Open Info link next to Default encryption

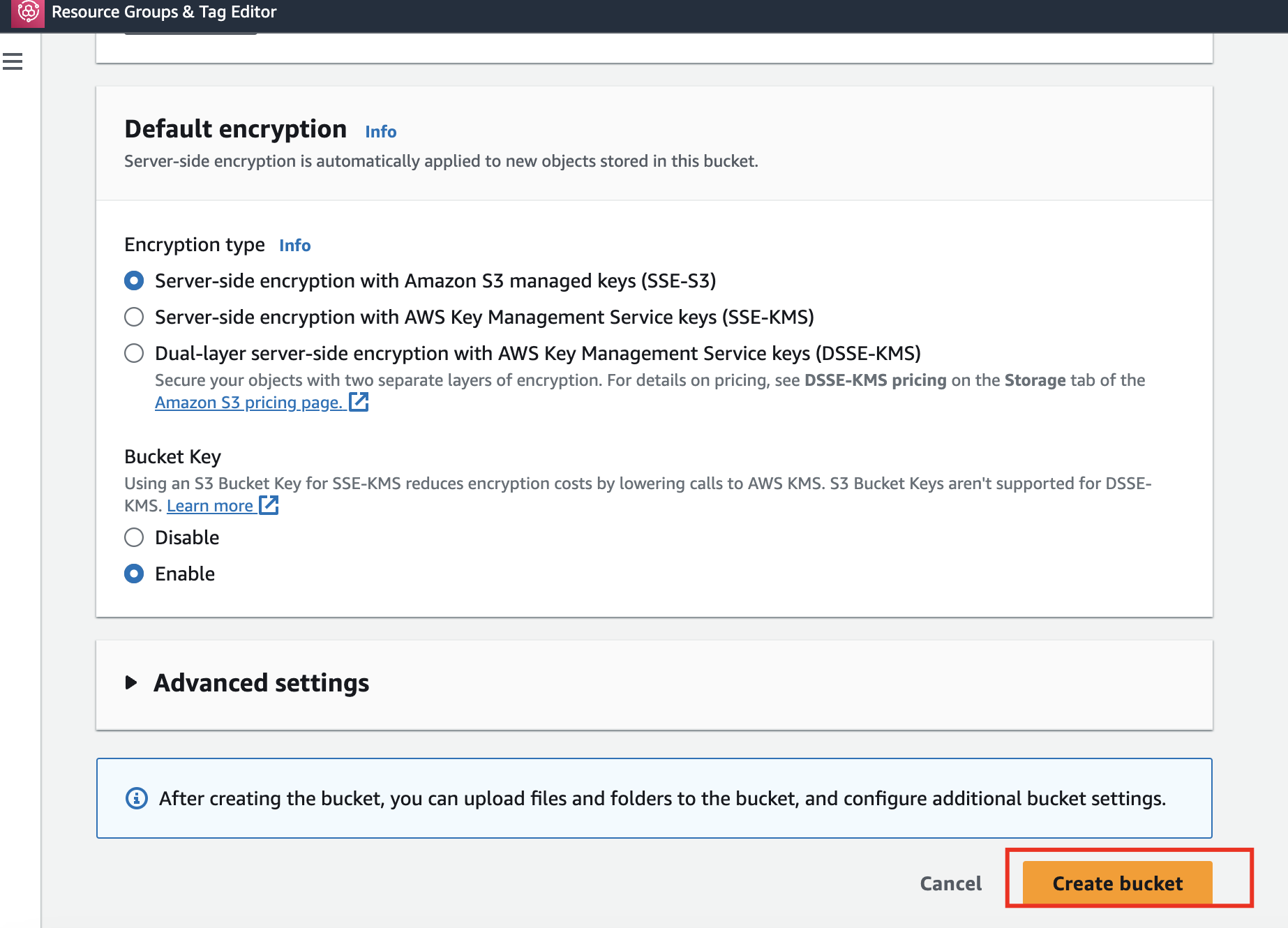(380, 131)
